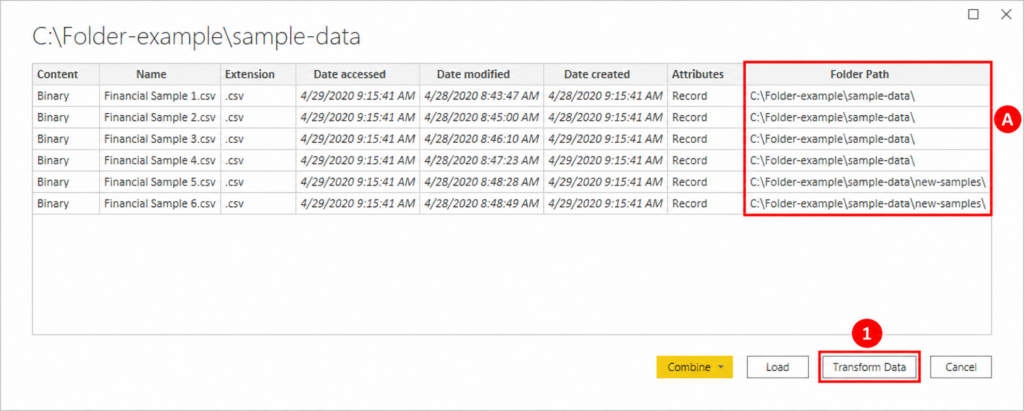This screenshot has width=1024, height=411.
Task: Select the Content column header
Action: pyautogui.click(x=66, y=74)
